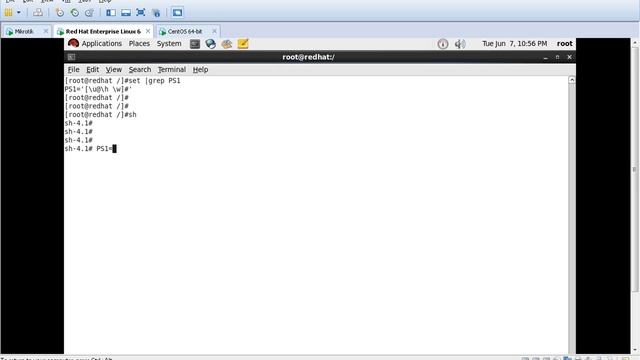Open the terminal Help menu

200,69
